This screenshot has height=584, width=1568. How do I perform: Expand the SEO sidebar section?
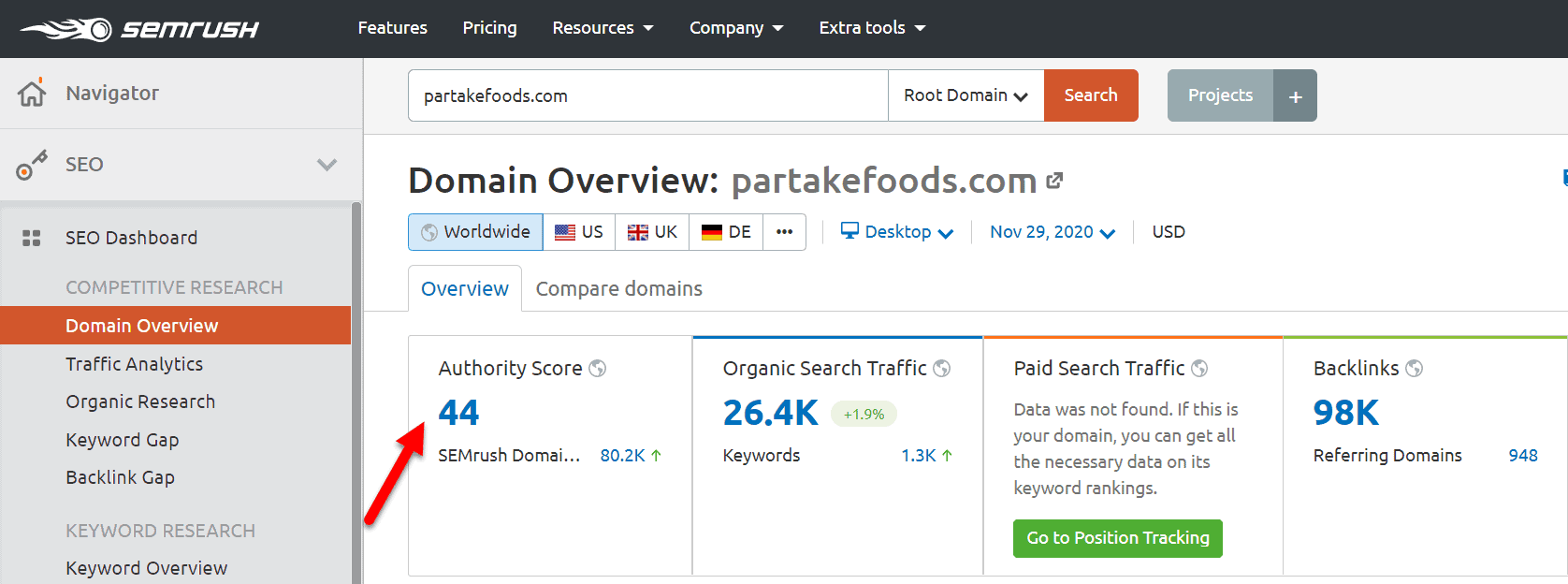pyautogui.click(x=327, y=165)
